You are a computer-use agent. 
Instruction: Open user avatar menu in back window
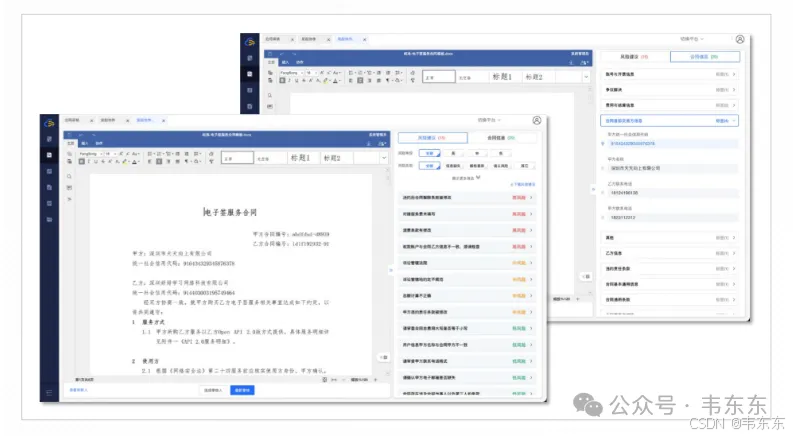(740, 39)
